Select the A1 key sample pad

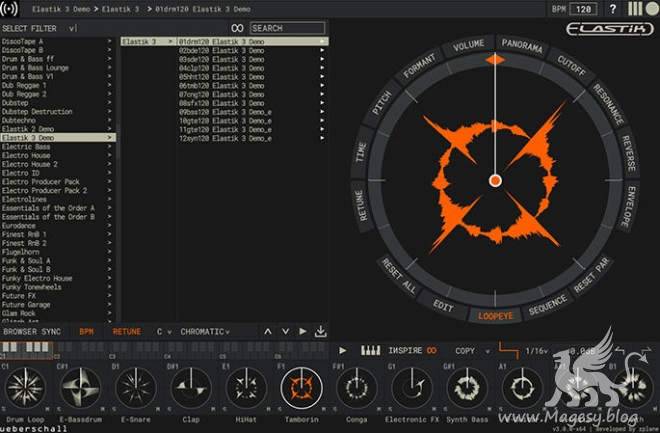(x=522, y=388)
